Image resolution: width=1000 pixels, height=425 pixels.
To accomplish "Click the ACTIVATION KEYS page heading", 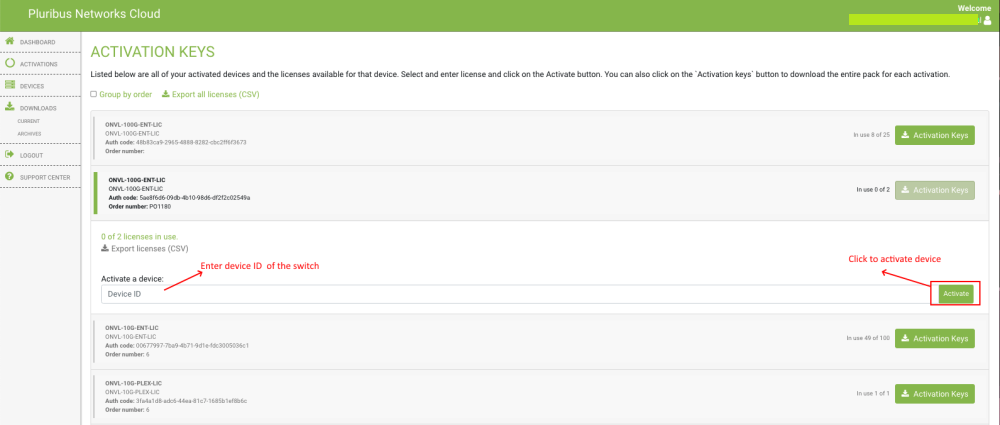I will point(153,52).
